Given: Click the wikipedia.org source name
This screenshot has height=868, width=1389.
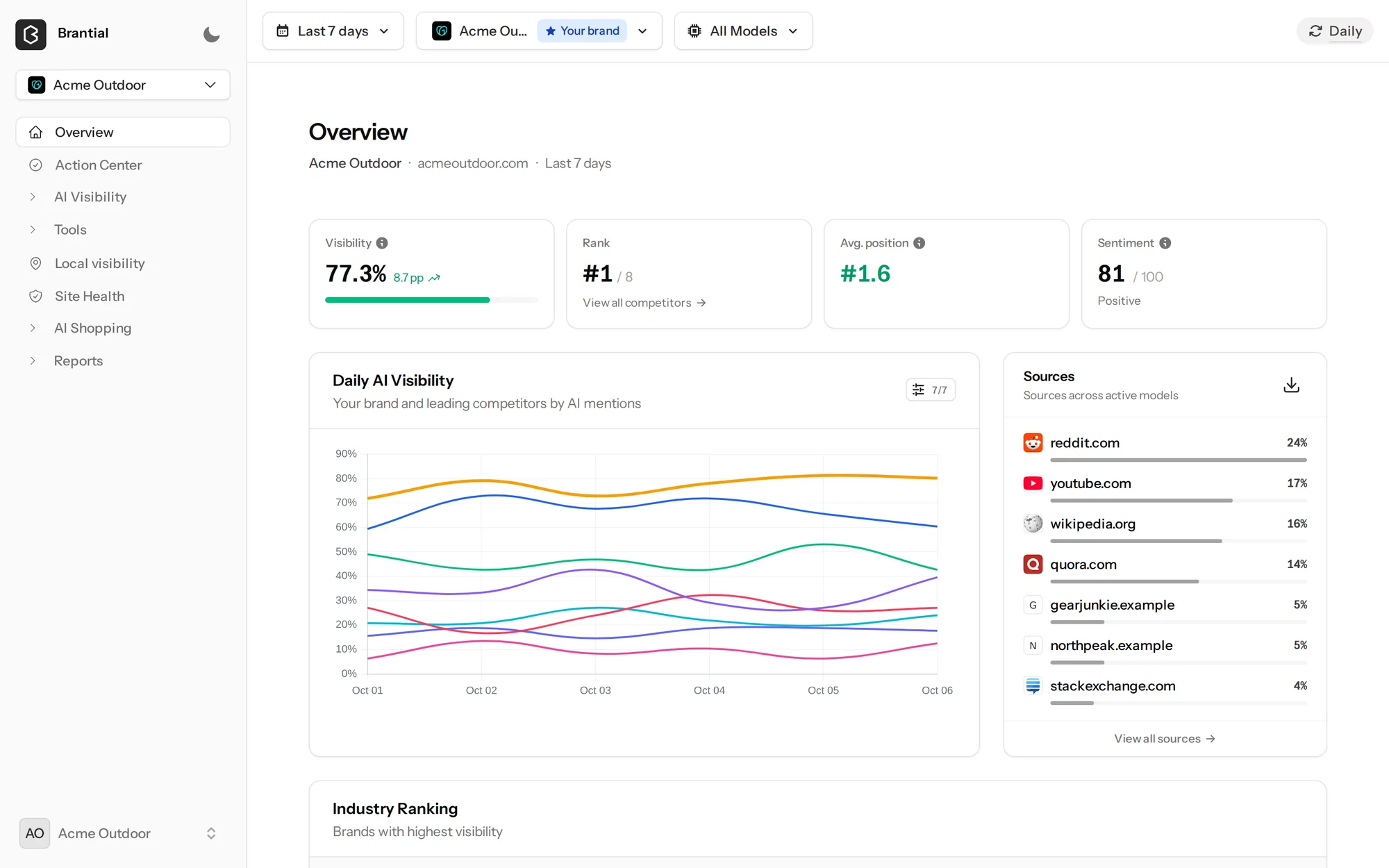Looking at the screenshot, I should (1093, 524).
